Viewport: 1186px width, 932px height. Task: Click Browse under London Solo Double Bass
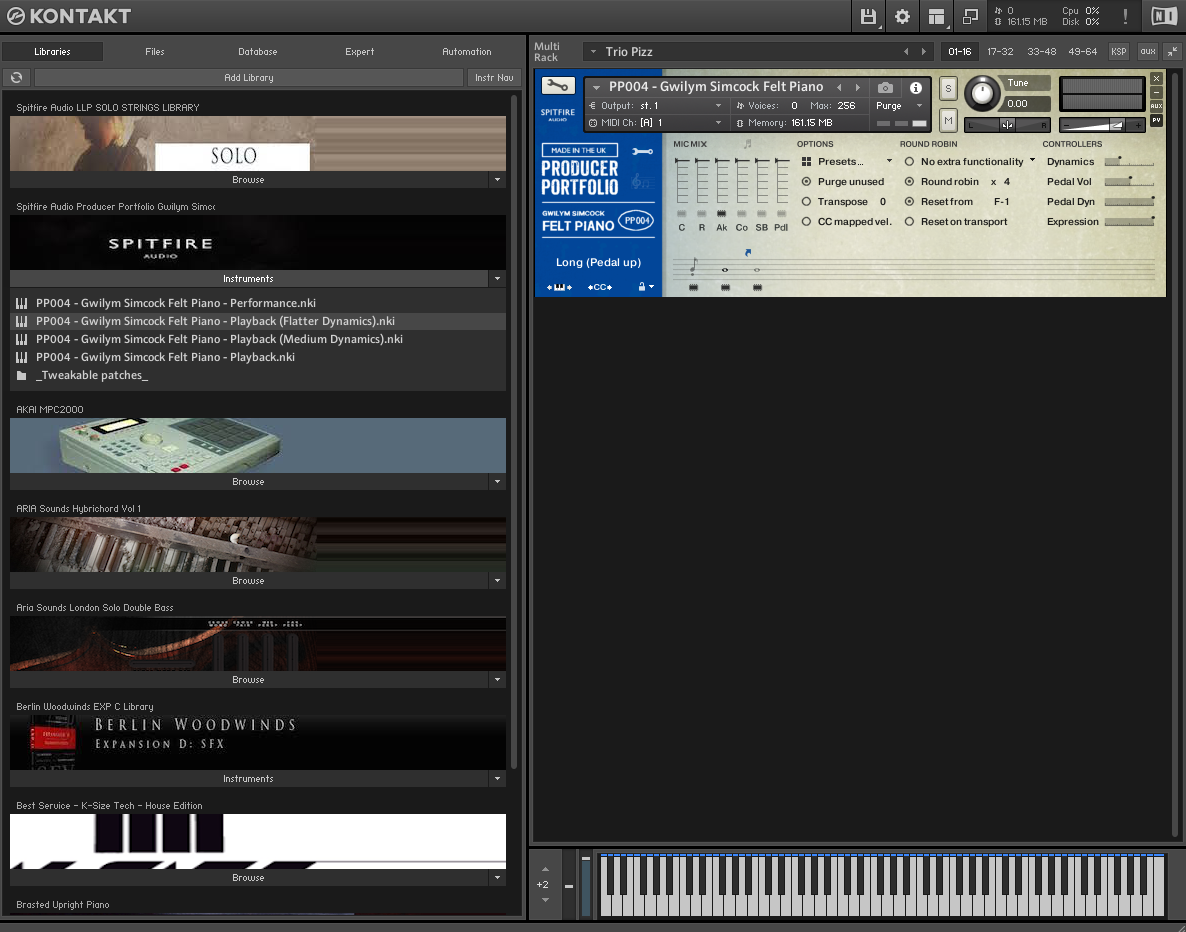(x=248, y=680)
